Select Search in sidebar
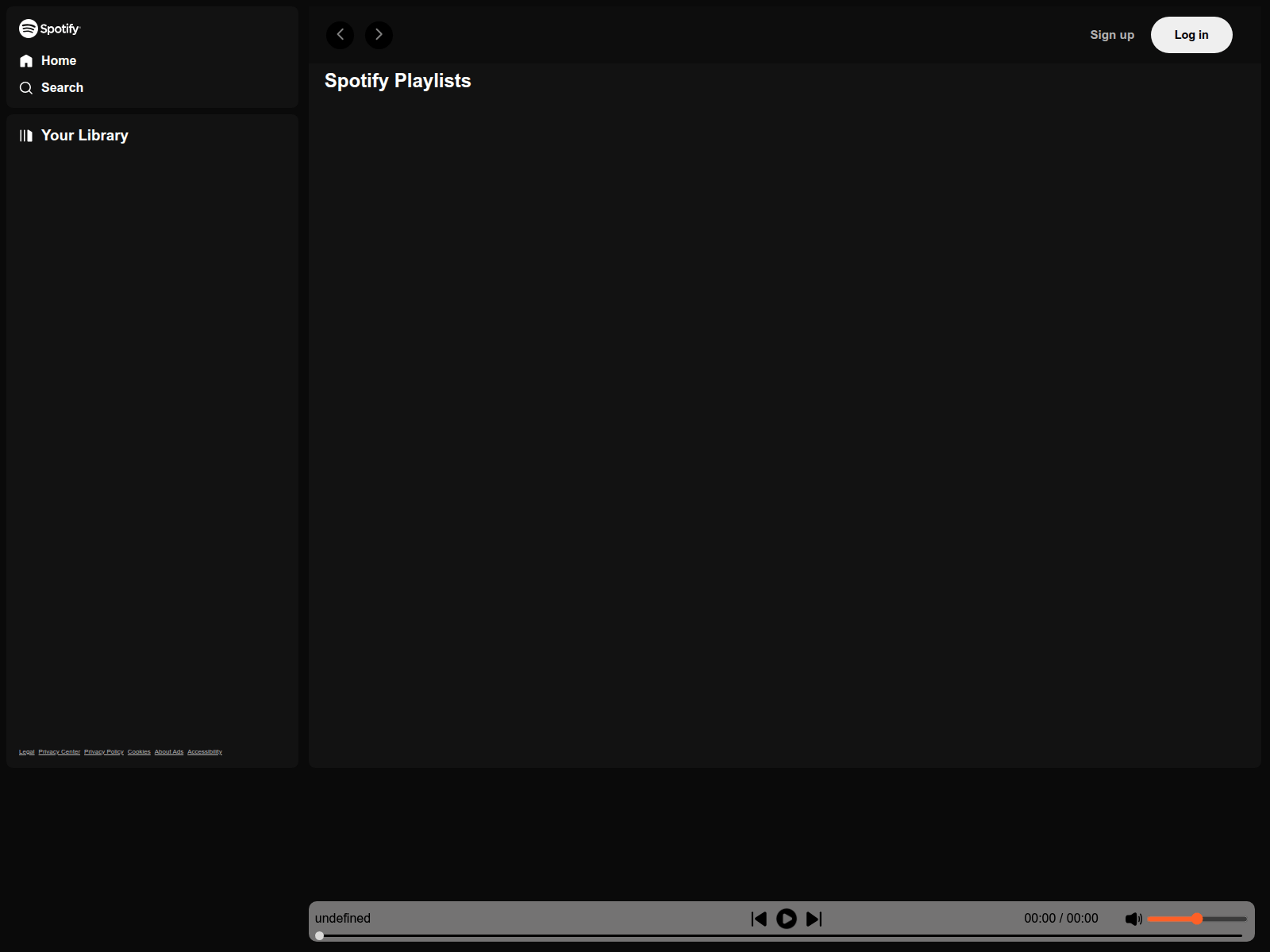The width and height of the screenshot is (1270, 952). 62,88
